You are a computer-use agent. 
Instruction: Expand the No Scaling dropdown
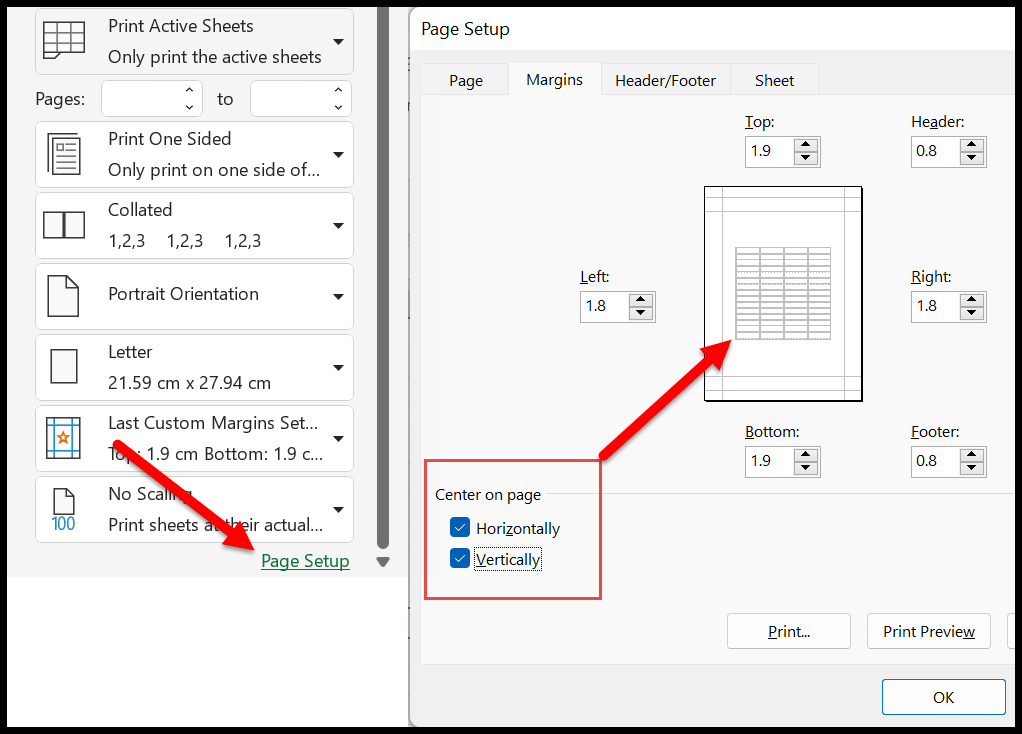point(338,510)
